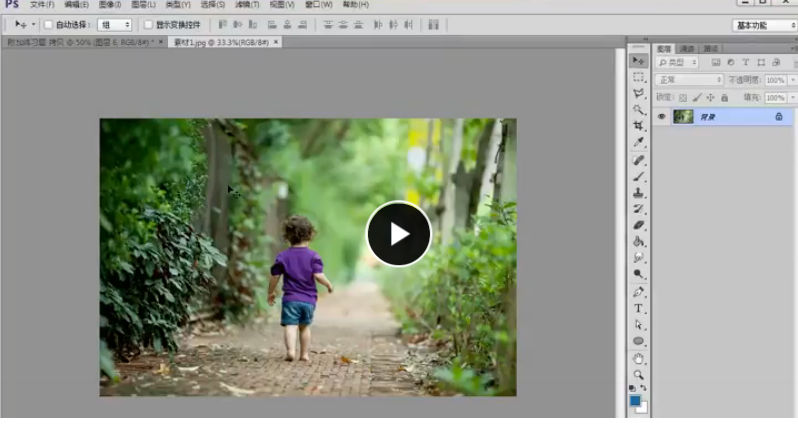Enable the 显示变换控件 checkbox
The image size is (798, 441).
point(148,24)
